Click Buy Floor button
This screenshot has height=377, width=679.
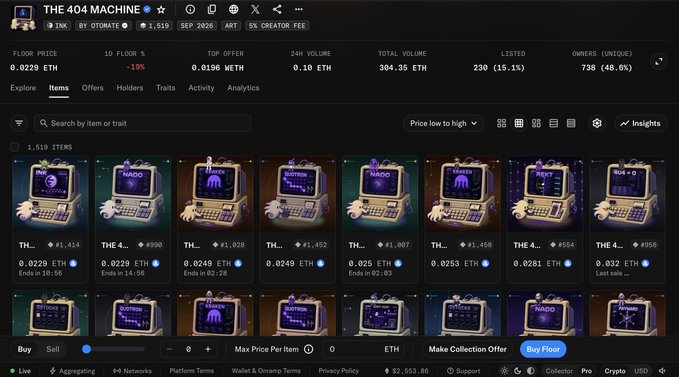click(x=543, y=349)
